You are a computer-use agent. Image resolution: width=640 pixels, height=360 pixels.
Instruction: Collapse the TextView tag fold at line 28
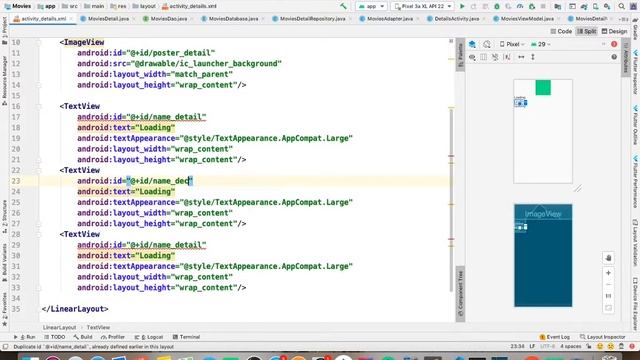pyautogui.click(x=38, y=234)
